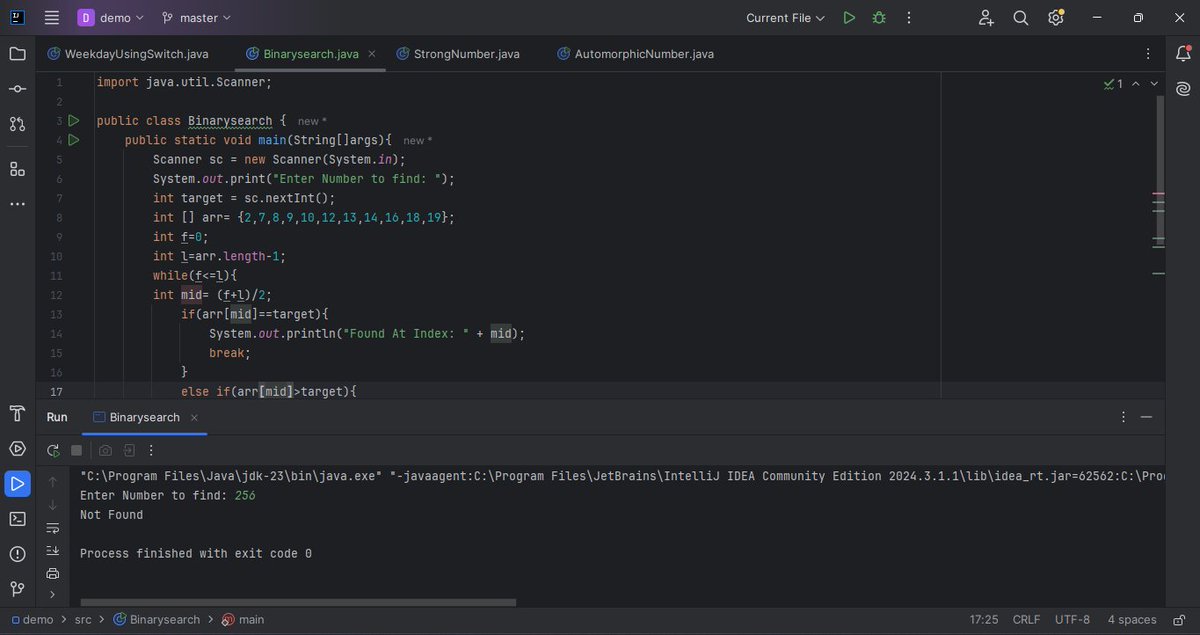Open IDE settings gear icon

1056,18
